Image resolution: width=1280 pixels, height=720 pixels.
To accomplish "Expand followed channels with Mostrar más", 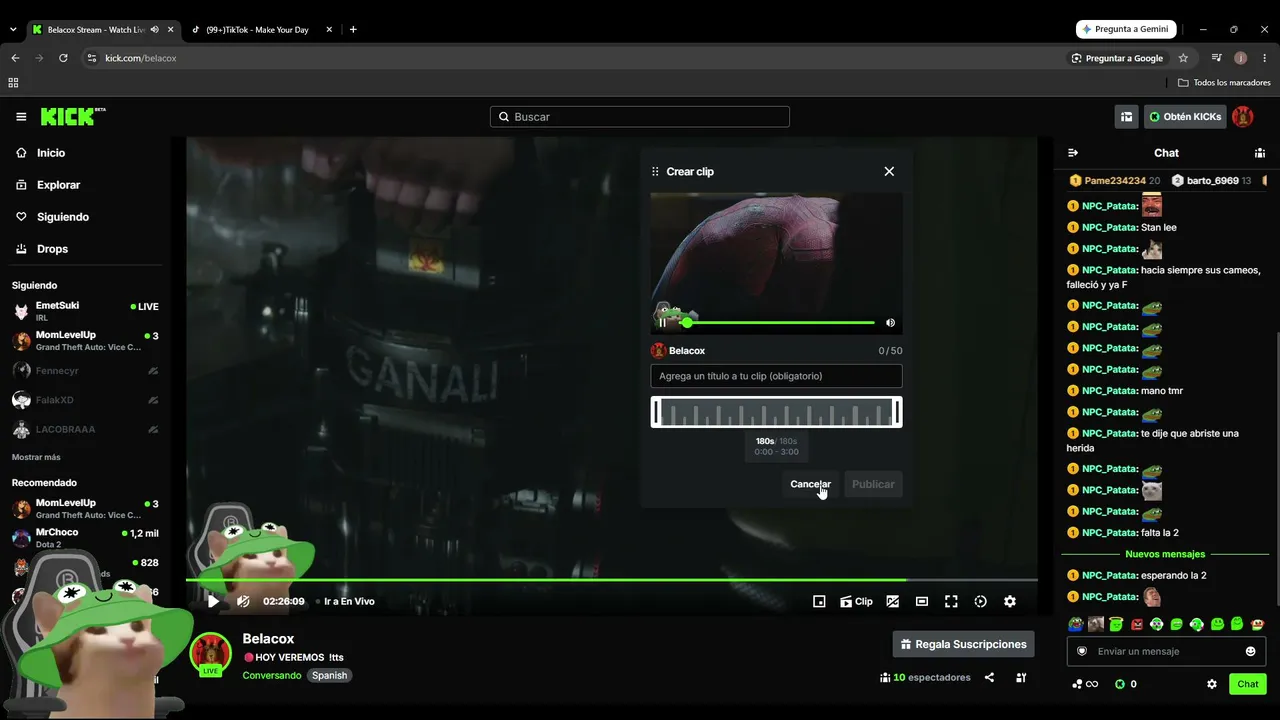I will click(x=36, y=457).
